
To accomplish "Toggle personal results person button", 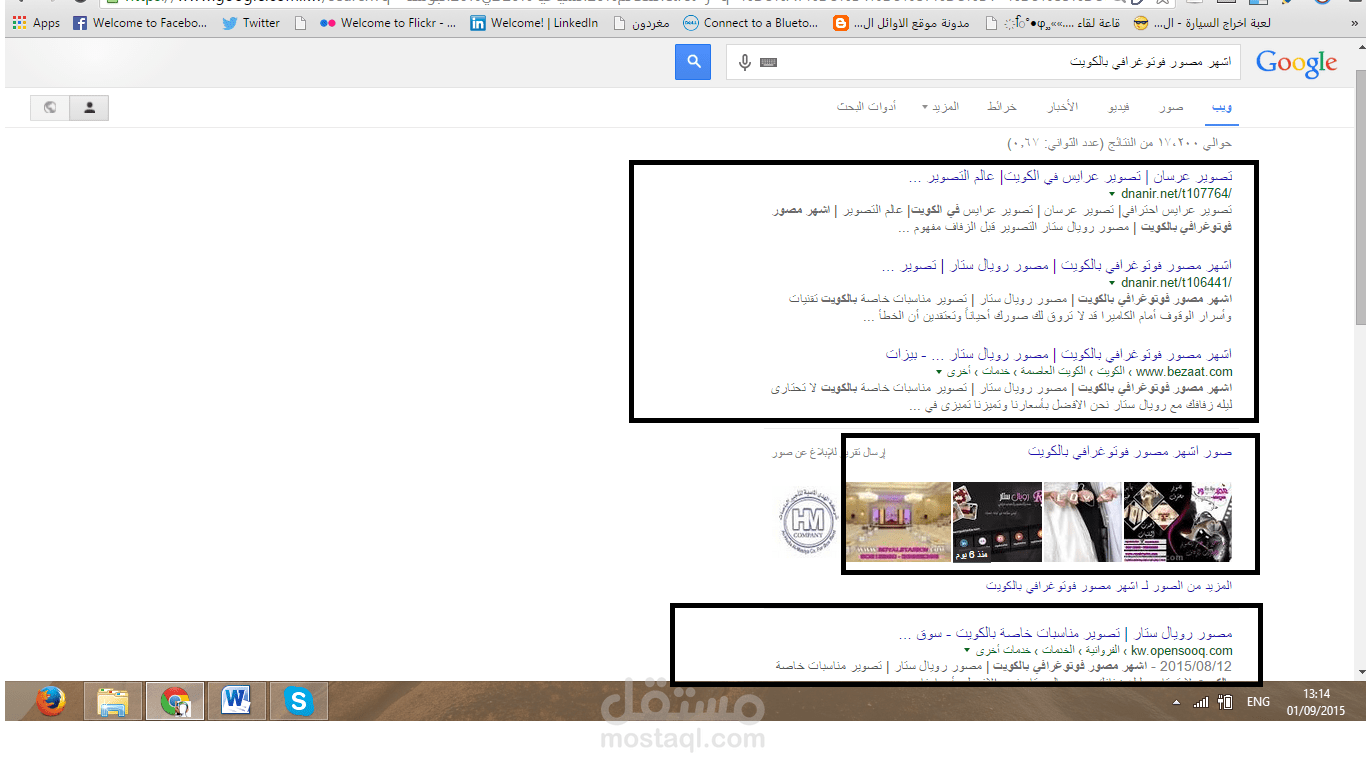I will pos(89,108).
